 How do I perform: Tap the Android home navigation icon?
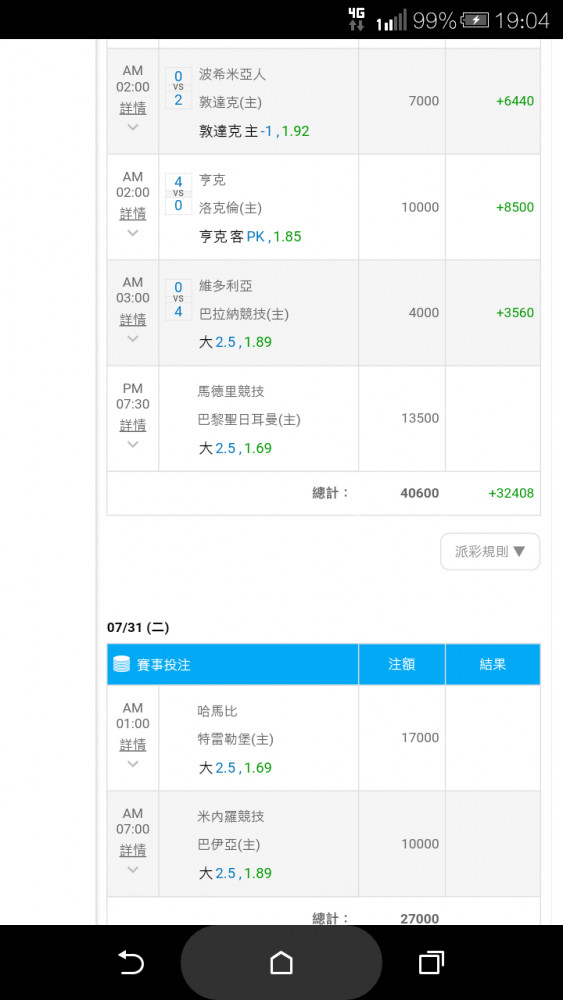click(281, 962)
